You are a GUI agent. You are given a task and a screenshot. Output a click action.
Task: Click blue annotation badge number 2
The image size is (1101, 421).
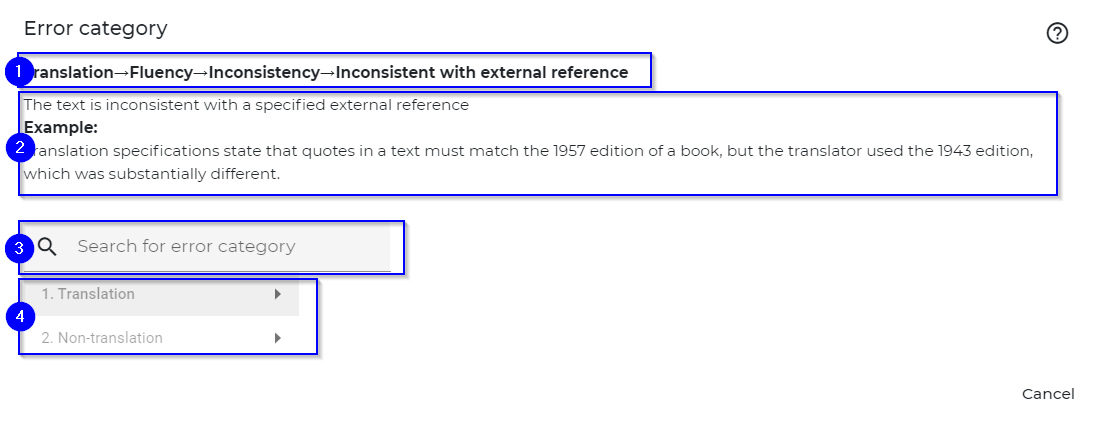click(20, 147)
